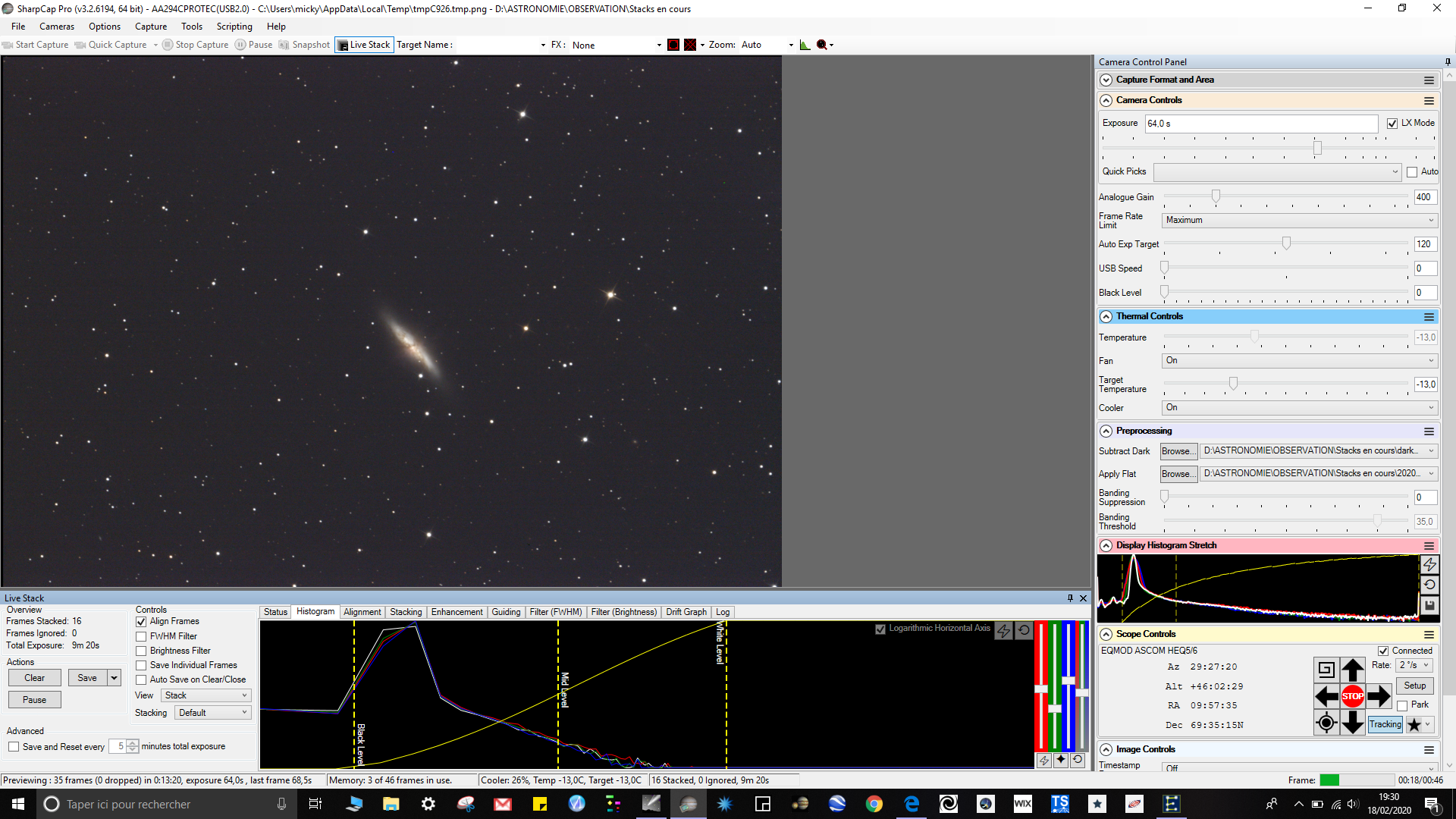Click the lightning auto-stretch icon in Display Histogram
The image size is (1456, 819).
pyautogui.click(x=1429, y=565)
